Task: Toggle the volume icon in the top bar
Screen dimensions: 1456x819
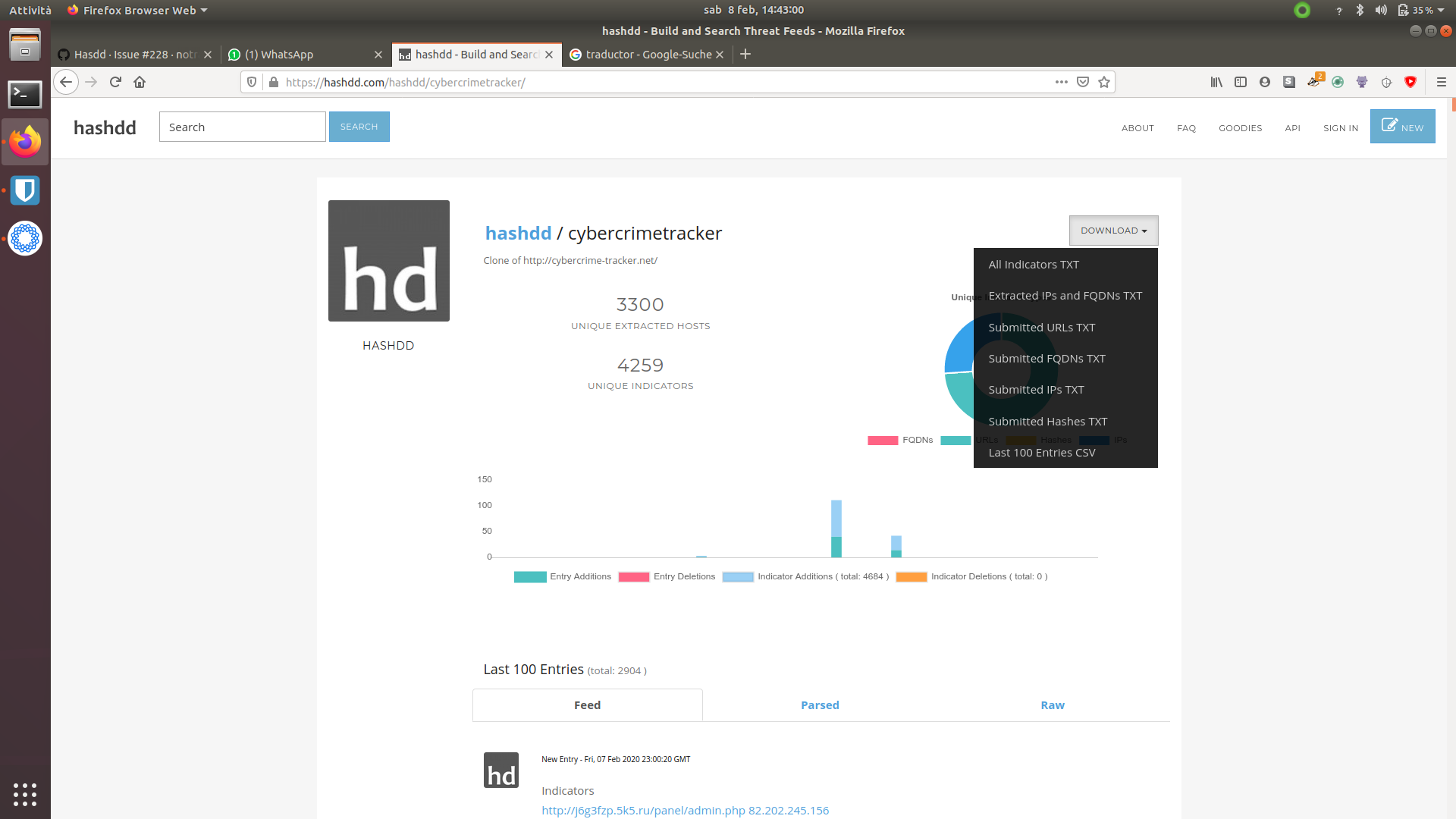Action: pyautogui.click(x=1382, y=10)
